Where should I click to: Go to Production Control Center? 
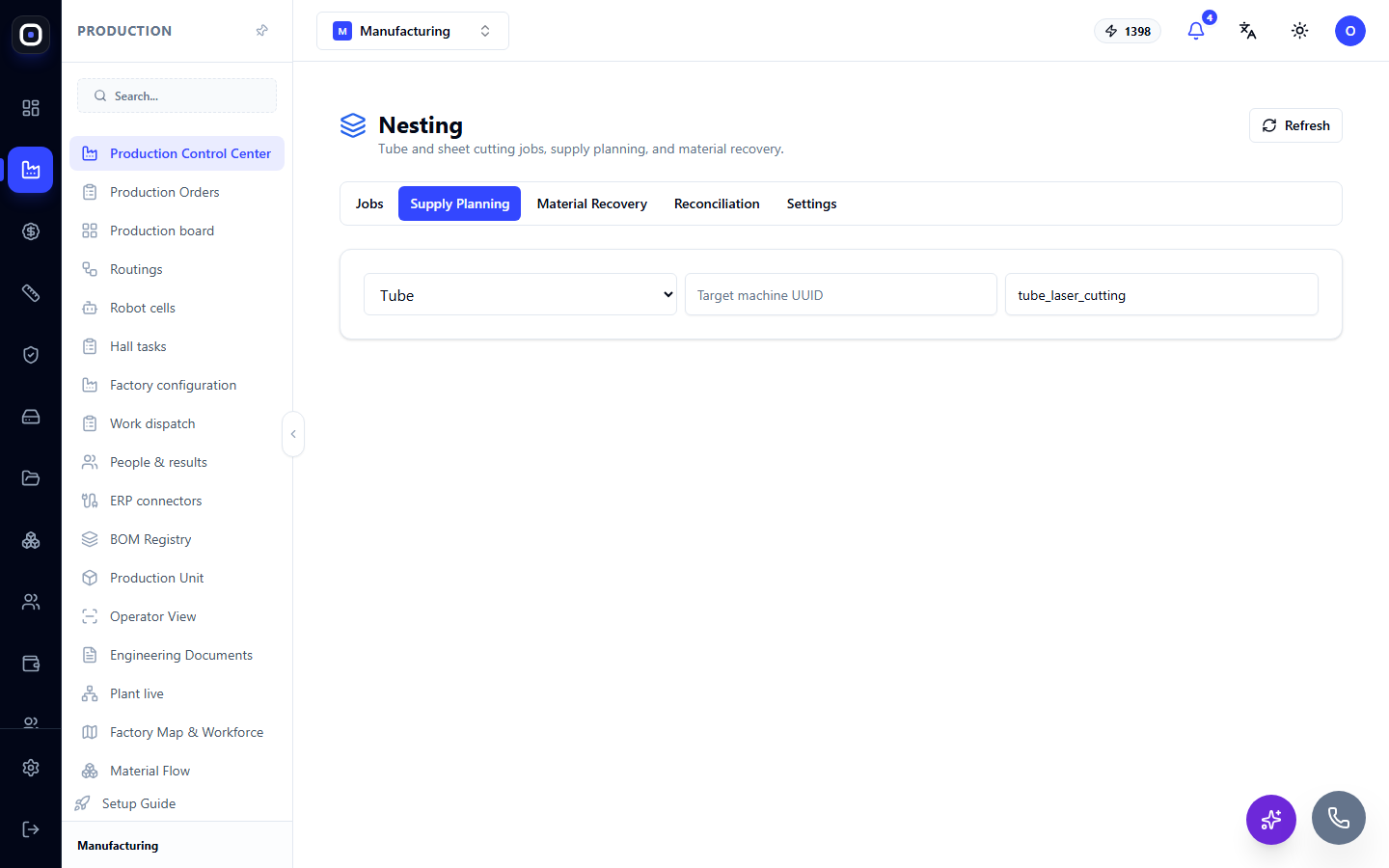177,153
